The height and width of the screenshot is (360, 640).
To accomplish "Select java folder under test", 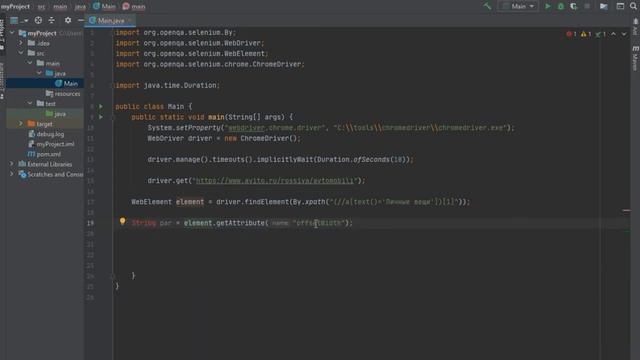I will tap(56, 114).
